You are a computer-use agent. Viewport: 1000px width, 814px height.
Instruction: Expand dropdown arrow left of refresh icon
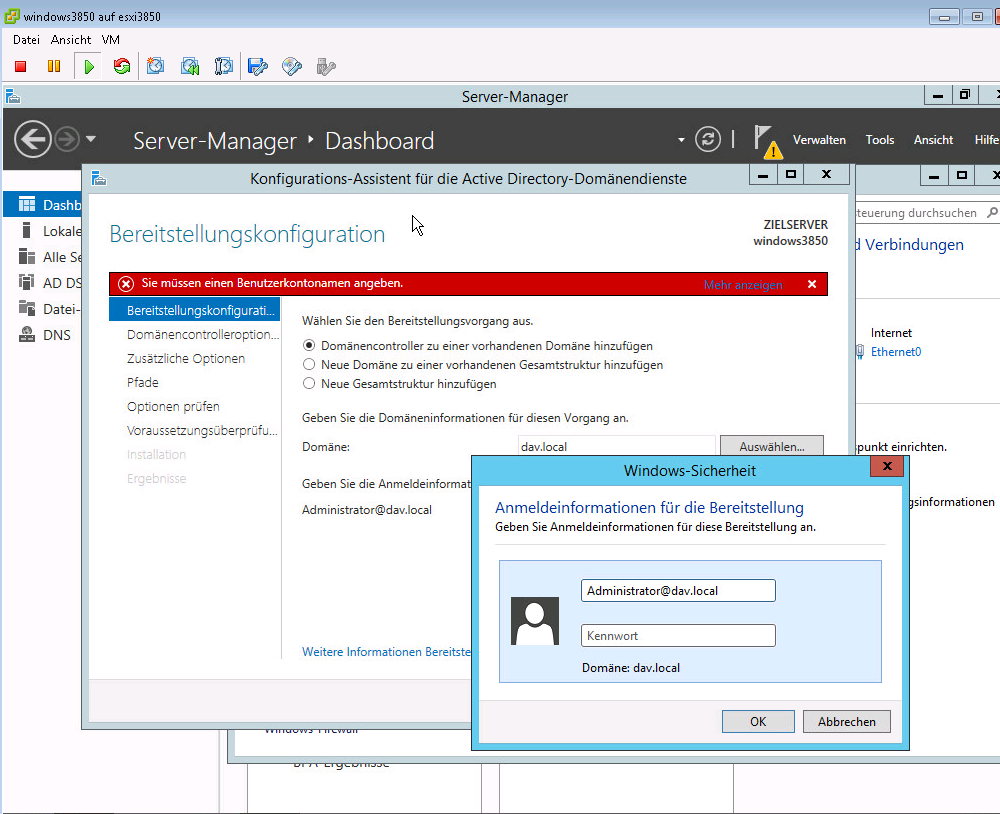(681, 140)
